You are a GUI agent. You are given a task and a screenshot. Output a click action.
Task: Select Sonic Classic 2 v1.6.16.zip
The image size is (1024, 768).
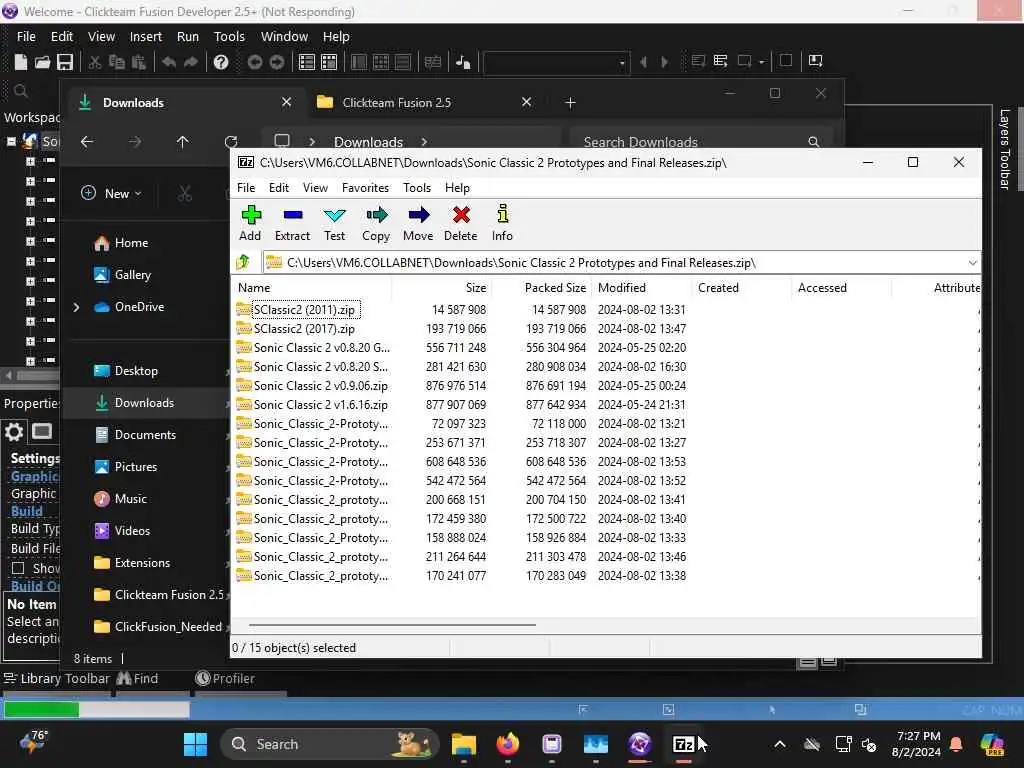(321, 405)
